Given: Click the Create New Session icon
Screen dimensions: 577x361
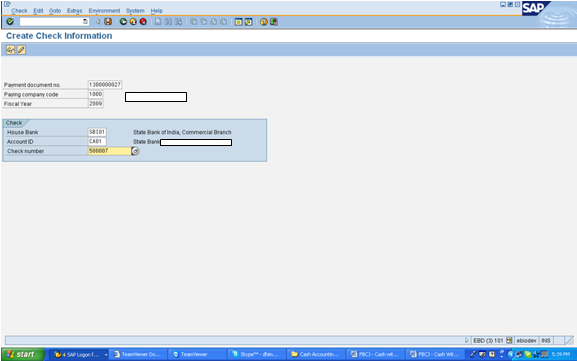Looking at the screenshot, I should [238, 22].
